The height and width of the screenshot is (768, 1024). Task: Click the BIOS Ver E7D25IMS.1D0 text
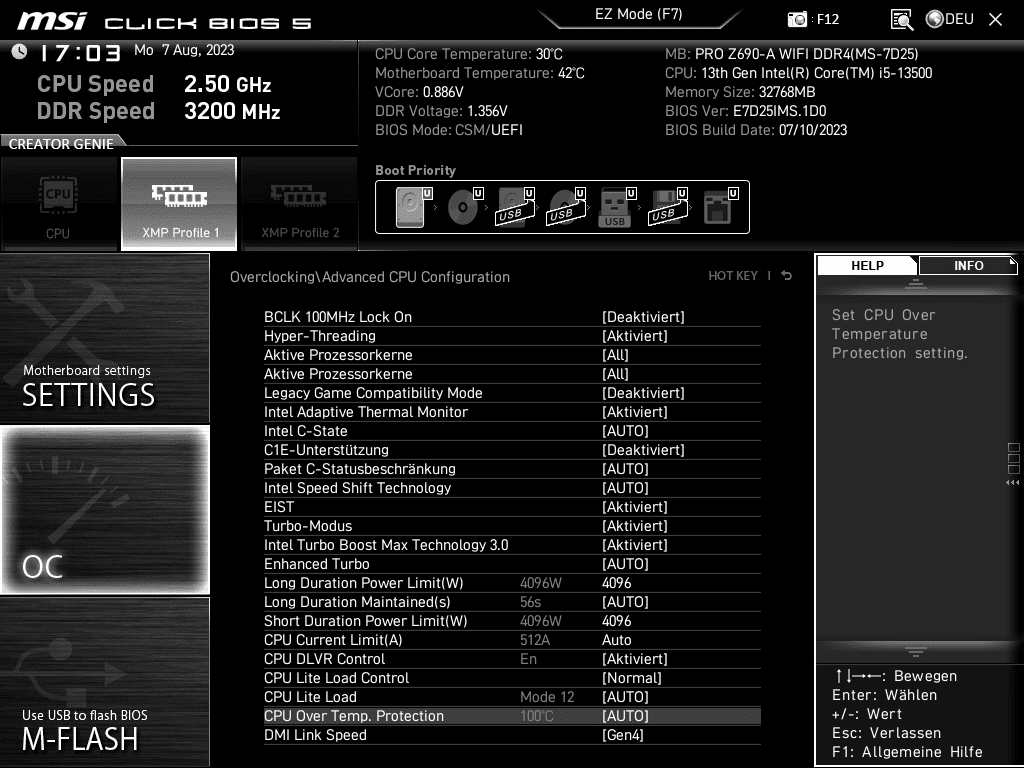tap(746, 111)
